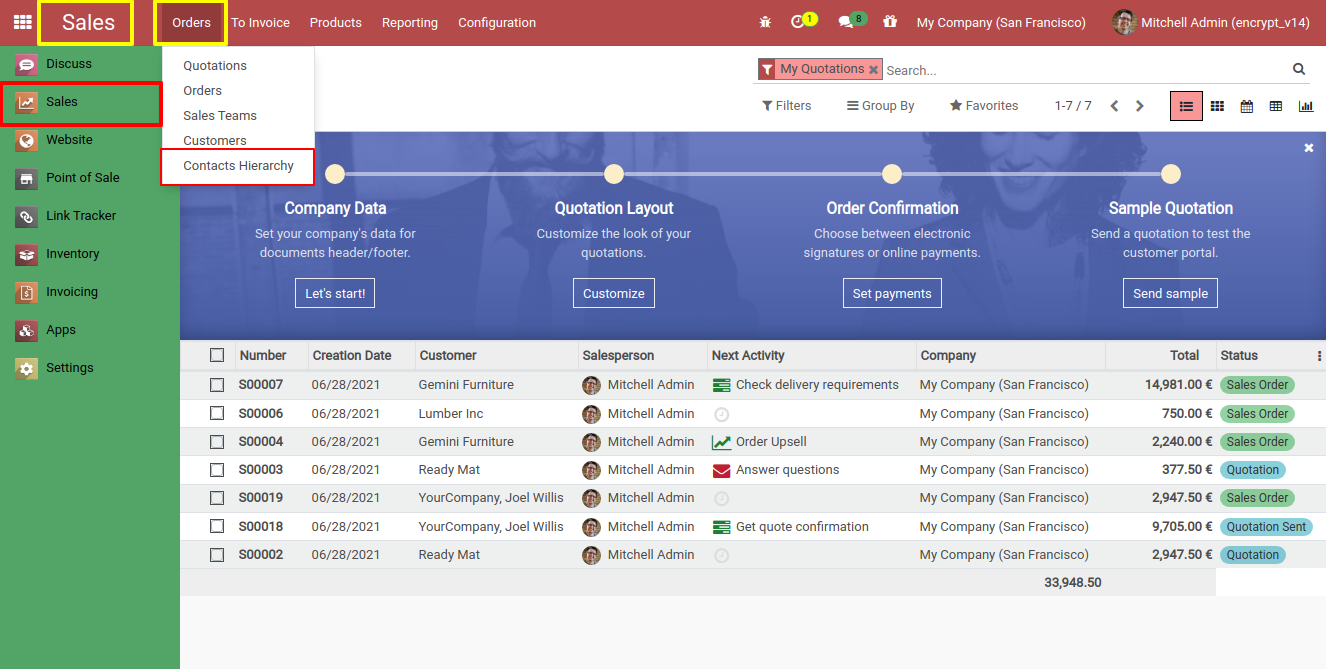The image size is (1326, 669).
Task: Switch to the Reporting menu
Action: [x=410, y=22]
